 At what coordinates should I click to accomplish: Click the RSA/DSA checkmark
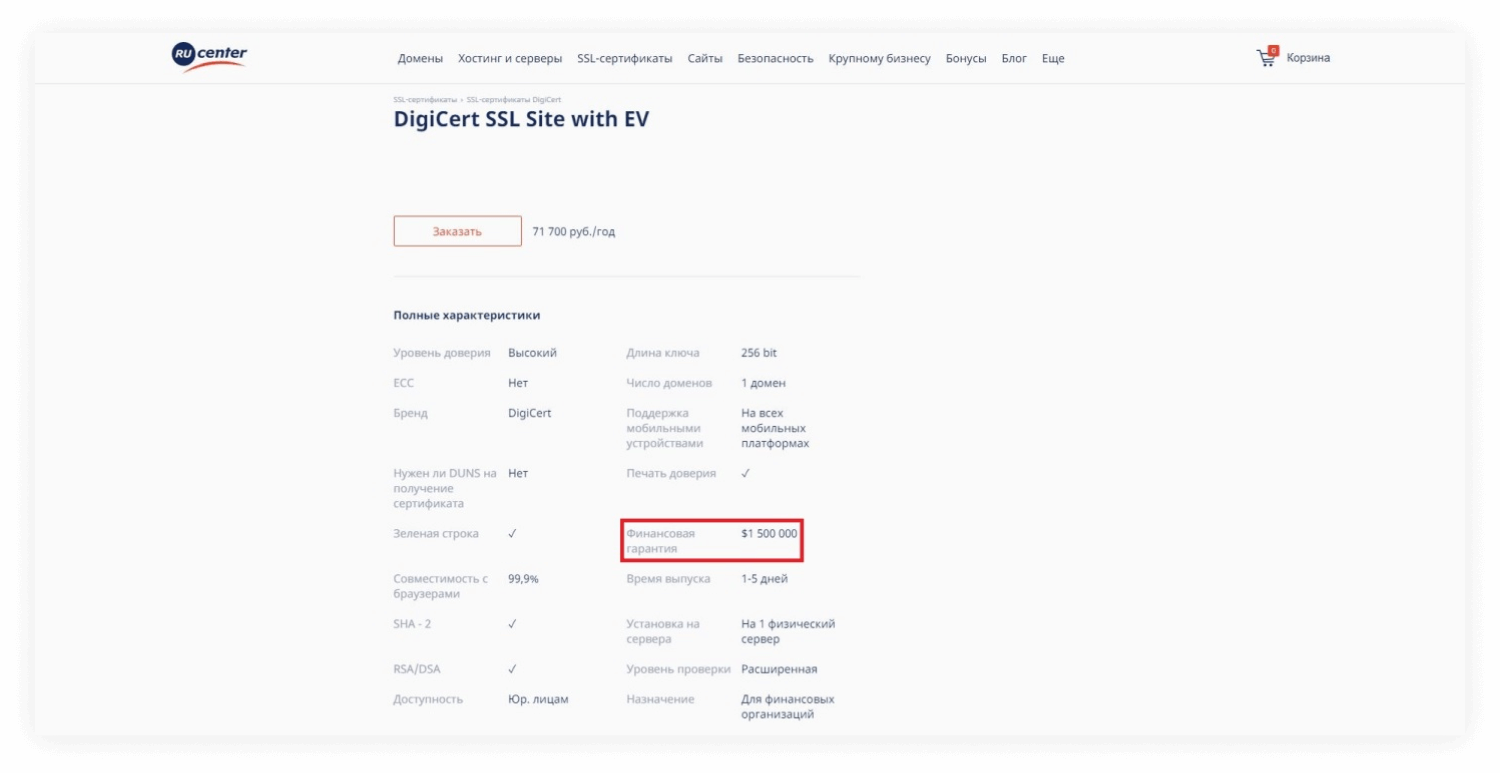tap(513, 669)
